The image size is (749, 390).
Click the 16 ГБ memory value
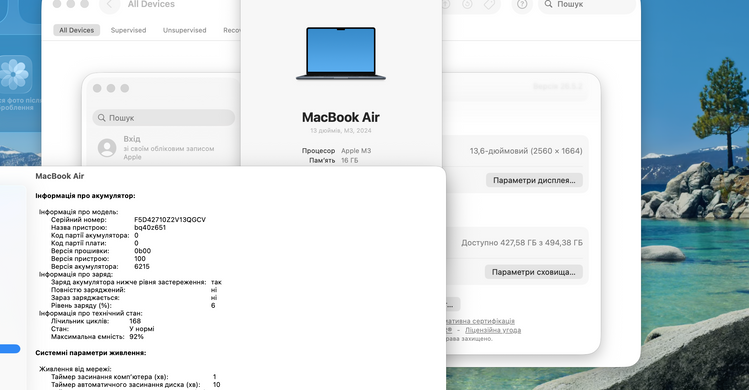(350, 161)
